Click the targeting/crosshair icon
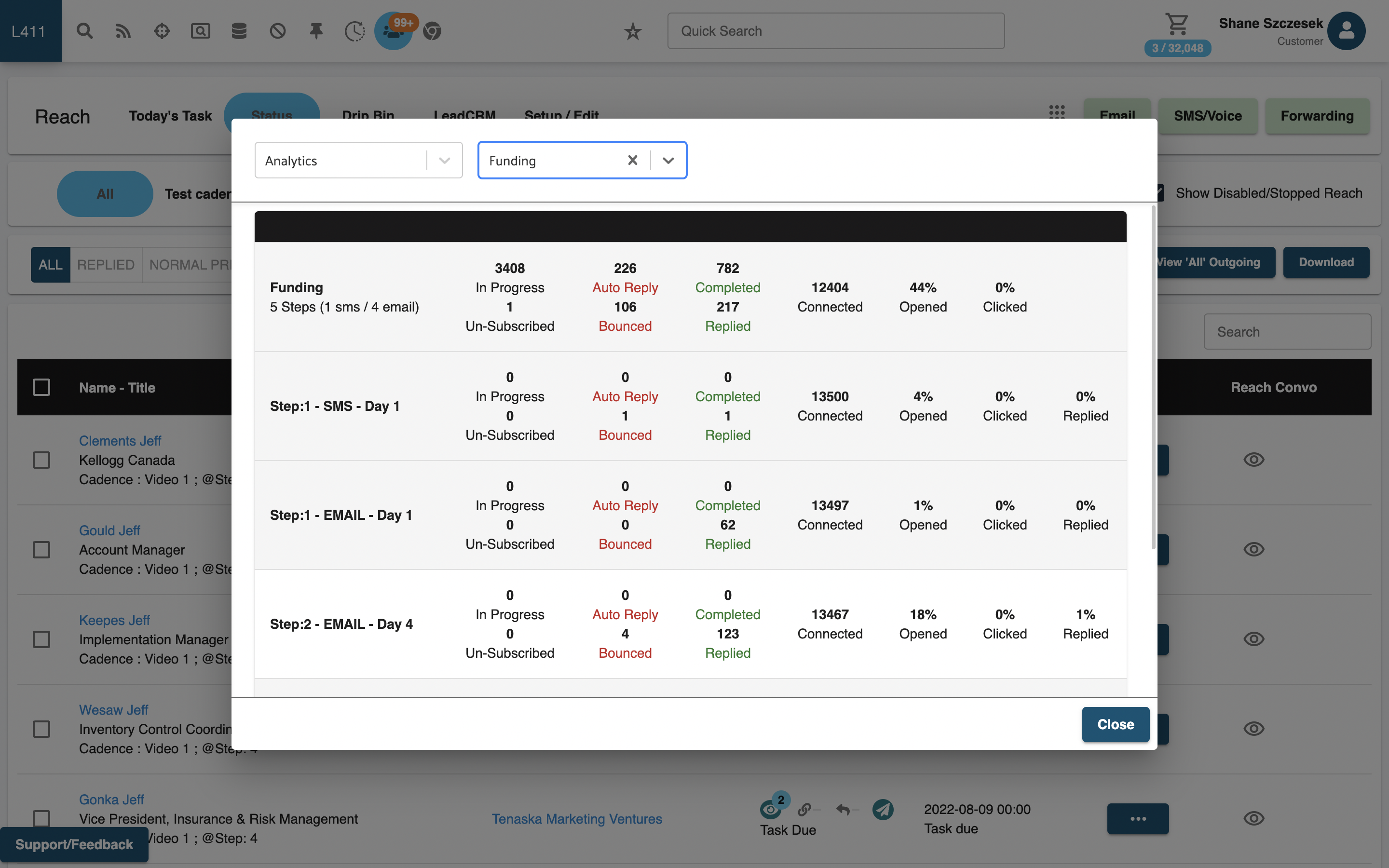This screenshot has height=868, width=1389. pos(160,30)
